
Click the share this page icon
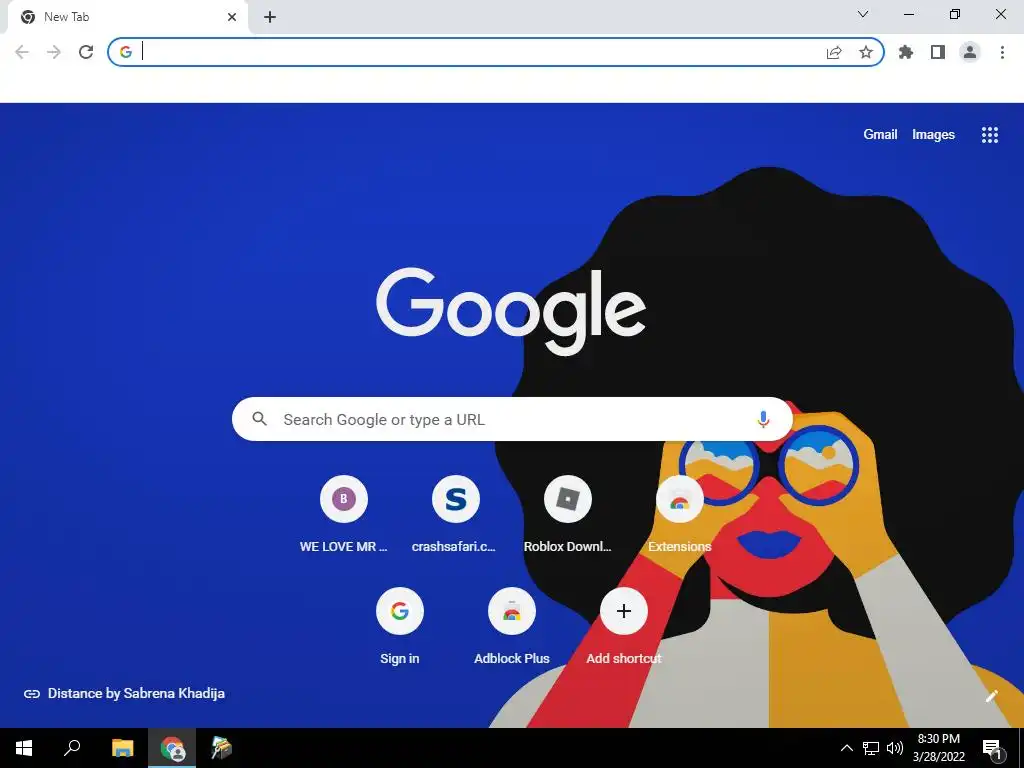click(x=834, y=52)
